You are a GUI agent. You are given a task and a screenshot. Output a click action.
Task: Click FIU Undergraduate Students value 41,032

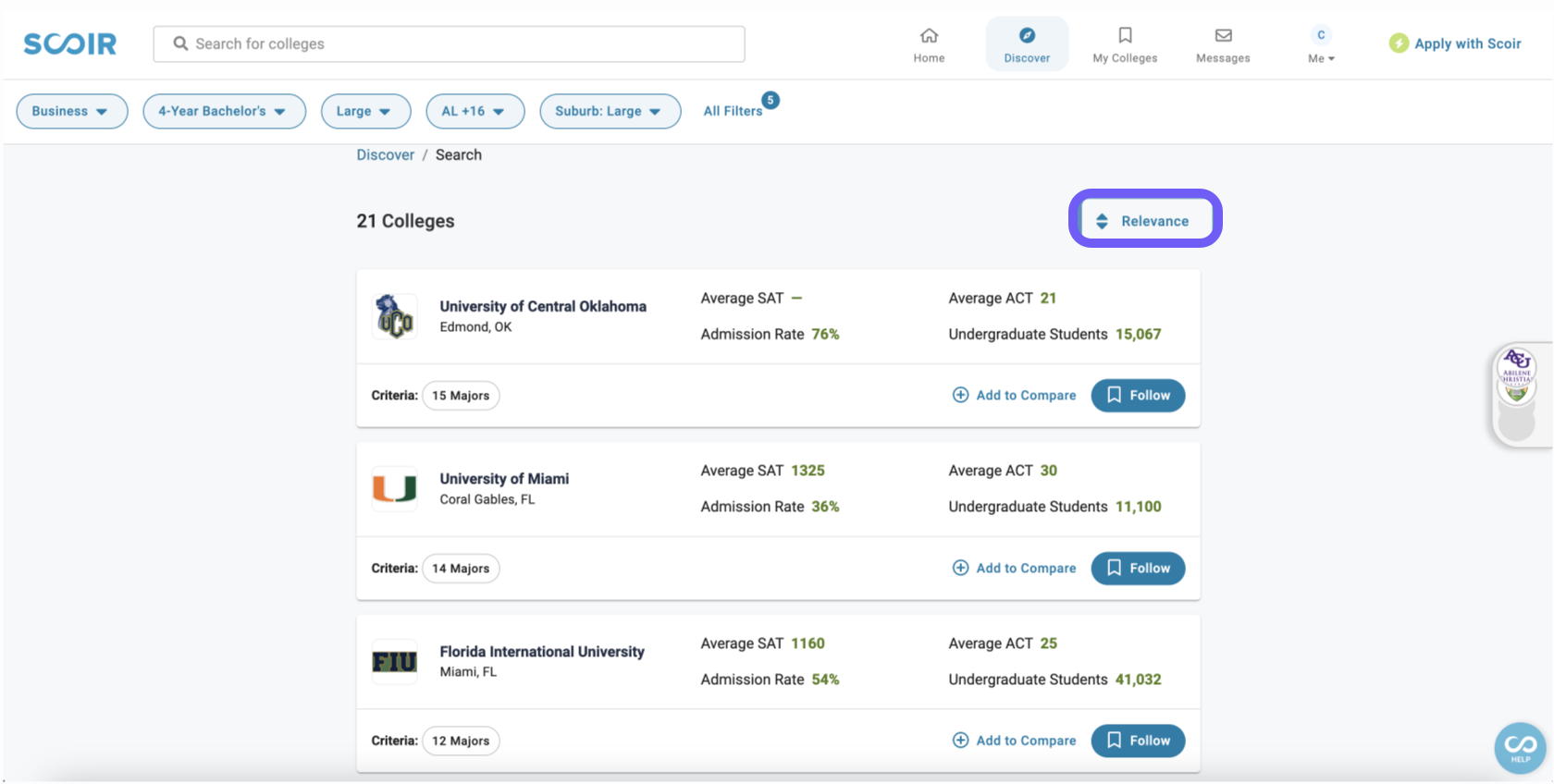click(1138, 679)
